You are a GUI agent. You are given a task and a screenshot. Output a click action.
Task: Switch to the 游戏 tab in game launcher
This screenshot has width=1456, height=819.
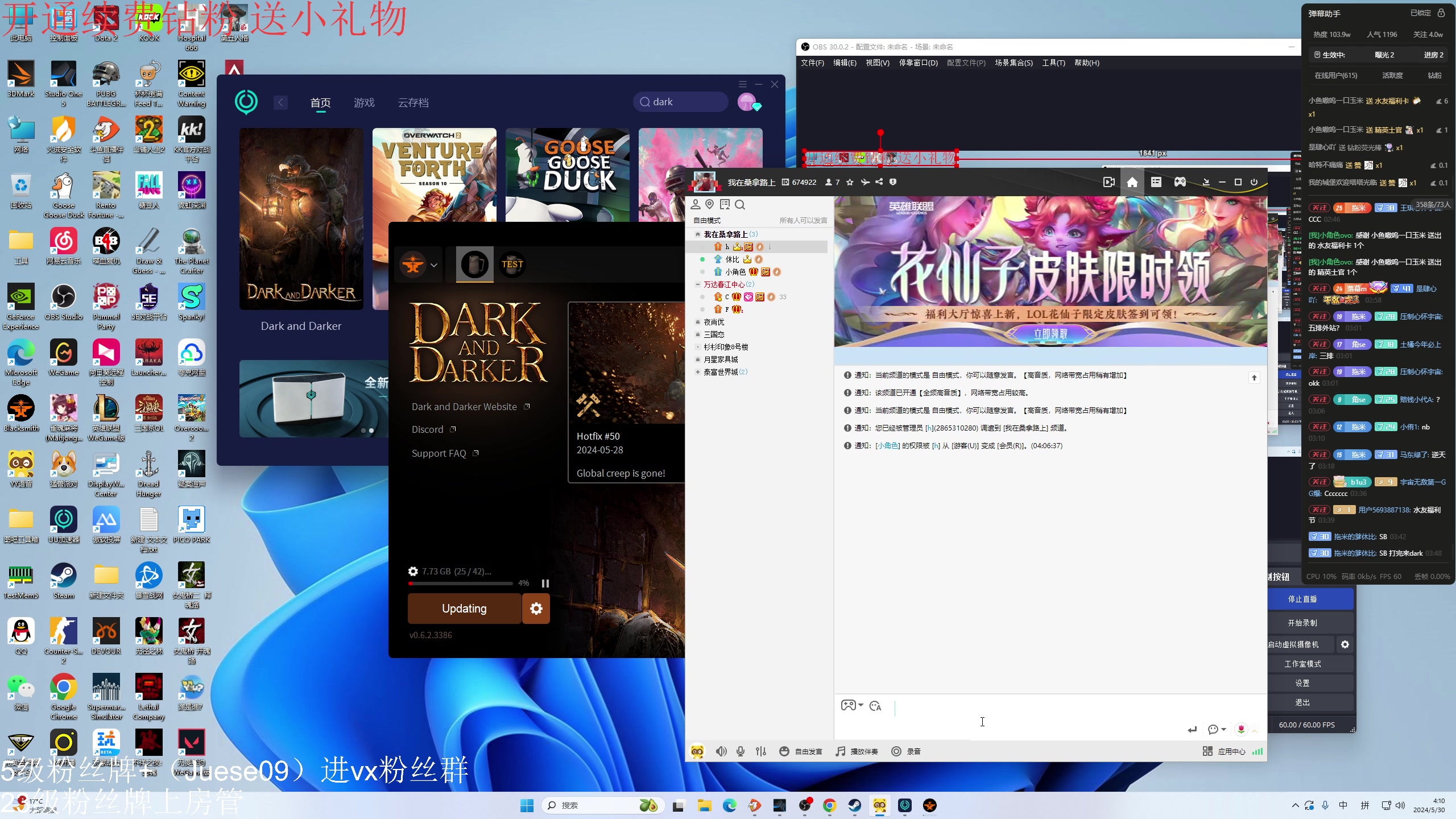(x=364, y=102)
